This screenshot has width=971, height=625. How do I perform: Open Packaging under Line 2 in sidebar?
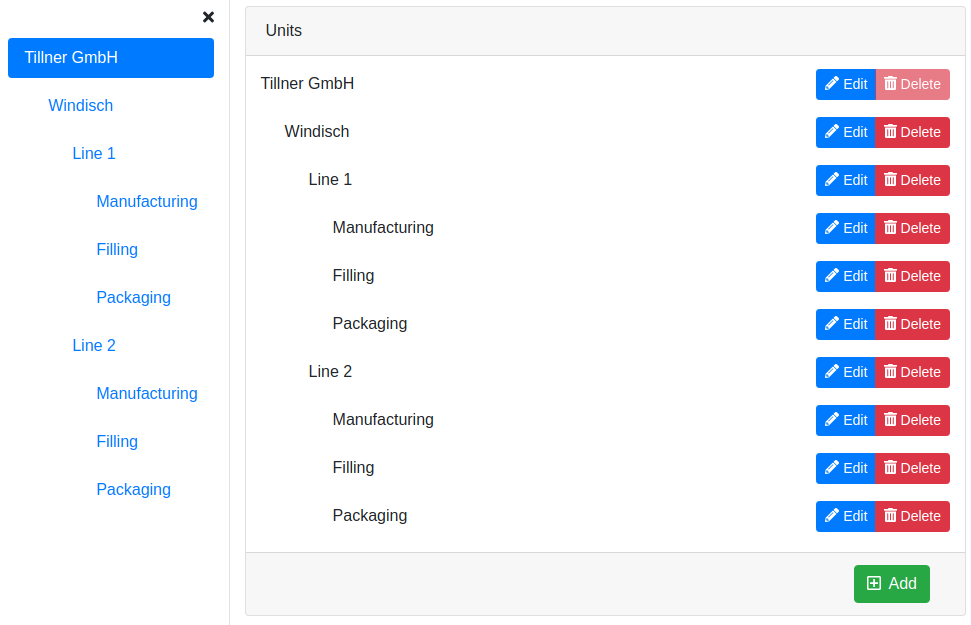tap(134, 490)
